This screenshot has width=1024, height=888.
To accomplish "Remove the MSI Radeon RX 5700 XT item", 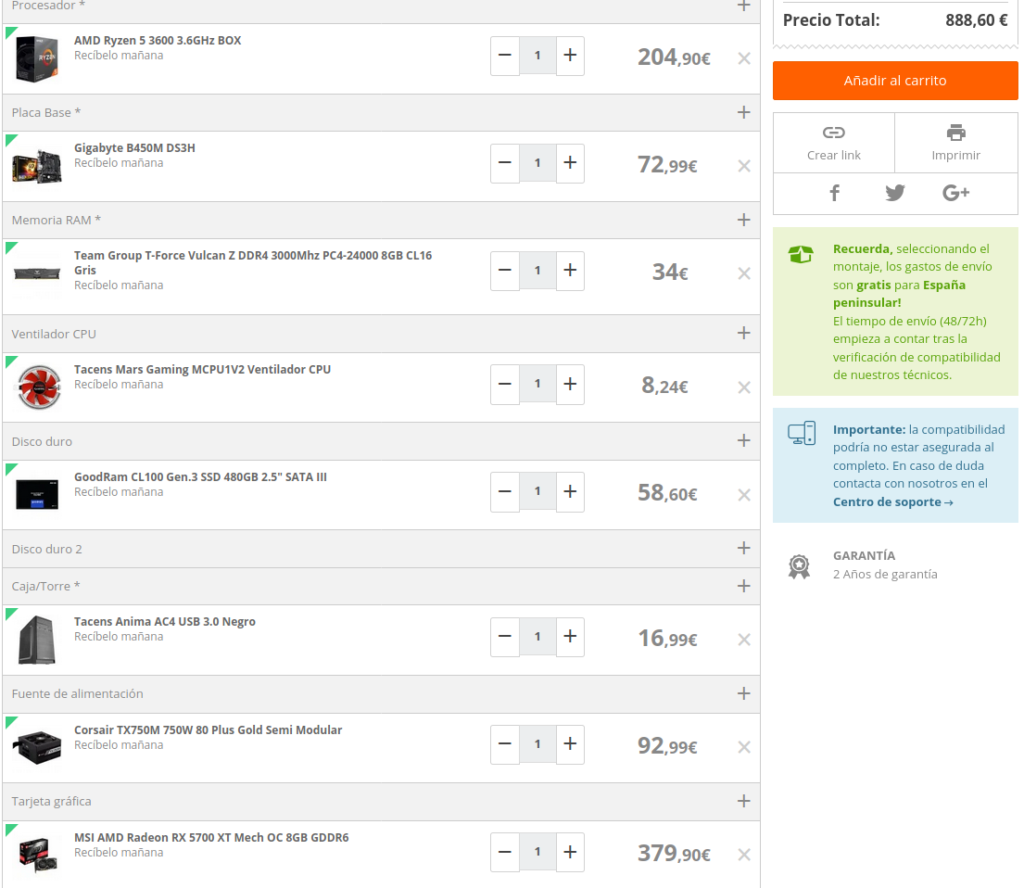I will (x=744, y=855).
